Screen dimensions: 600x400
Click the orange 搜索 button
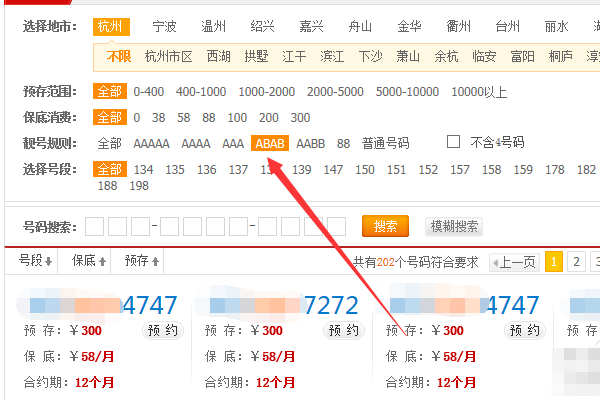(x=385, y=226)
